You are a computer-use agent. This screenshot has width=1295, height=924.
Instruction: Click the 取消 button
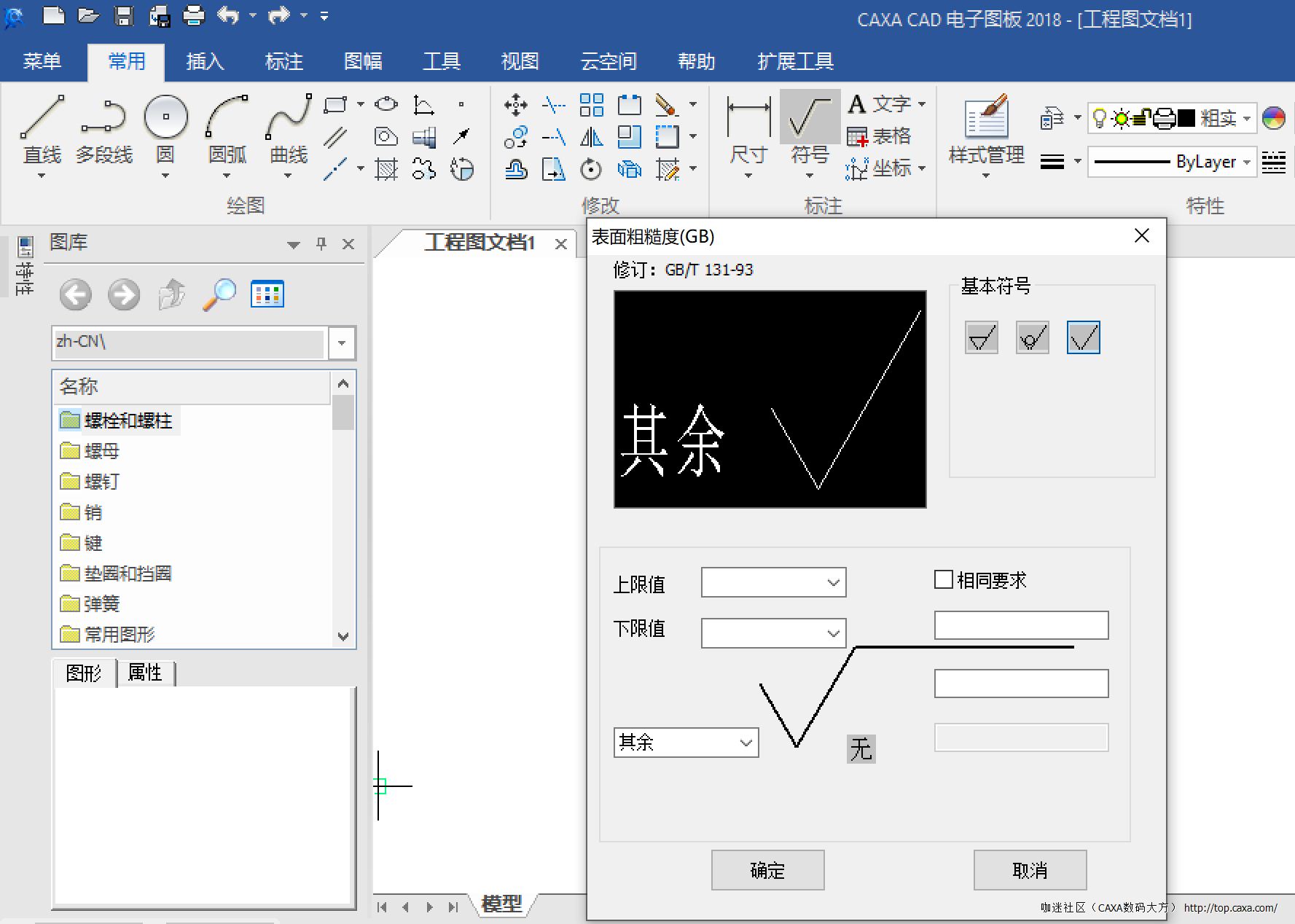(1030, 870)
